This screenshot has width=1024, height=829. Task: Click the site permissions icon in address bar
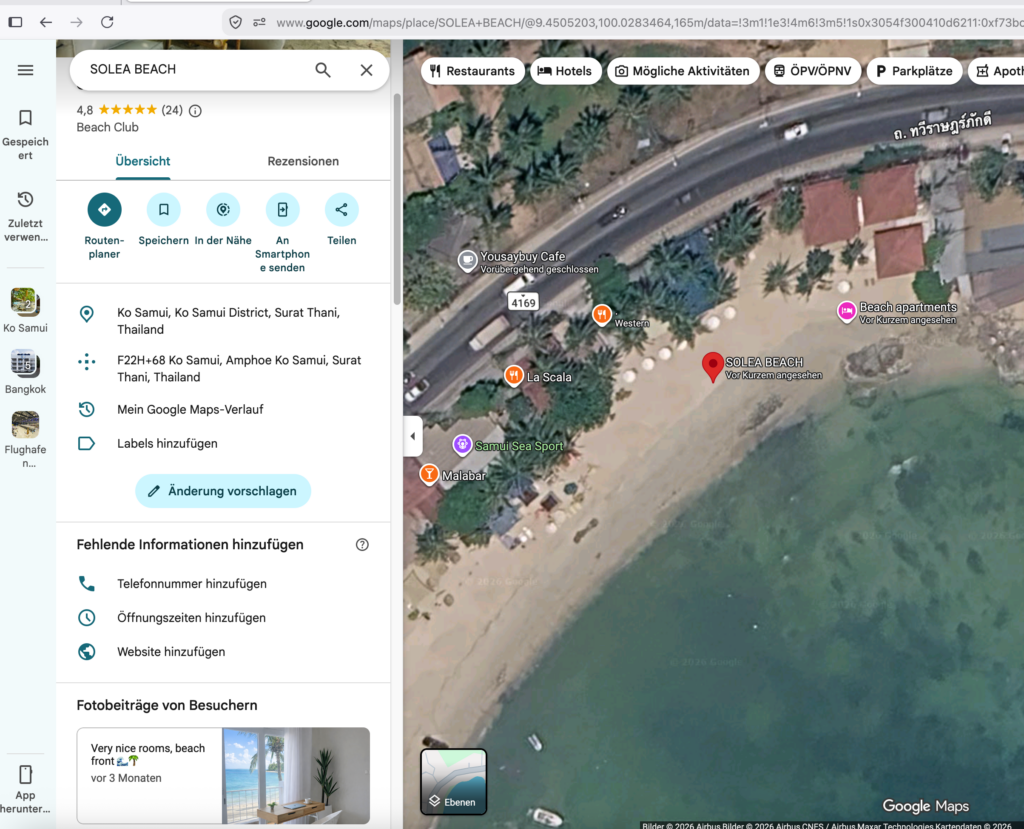tap(259, 22)
